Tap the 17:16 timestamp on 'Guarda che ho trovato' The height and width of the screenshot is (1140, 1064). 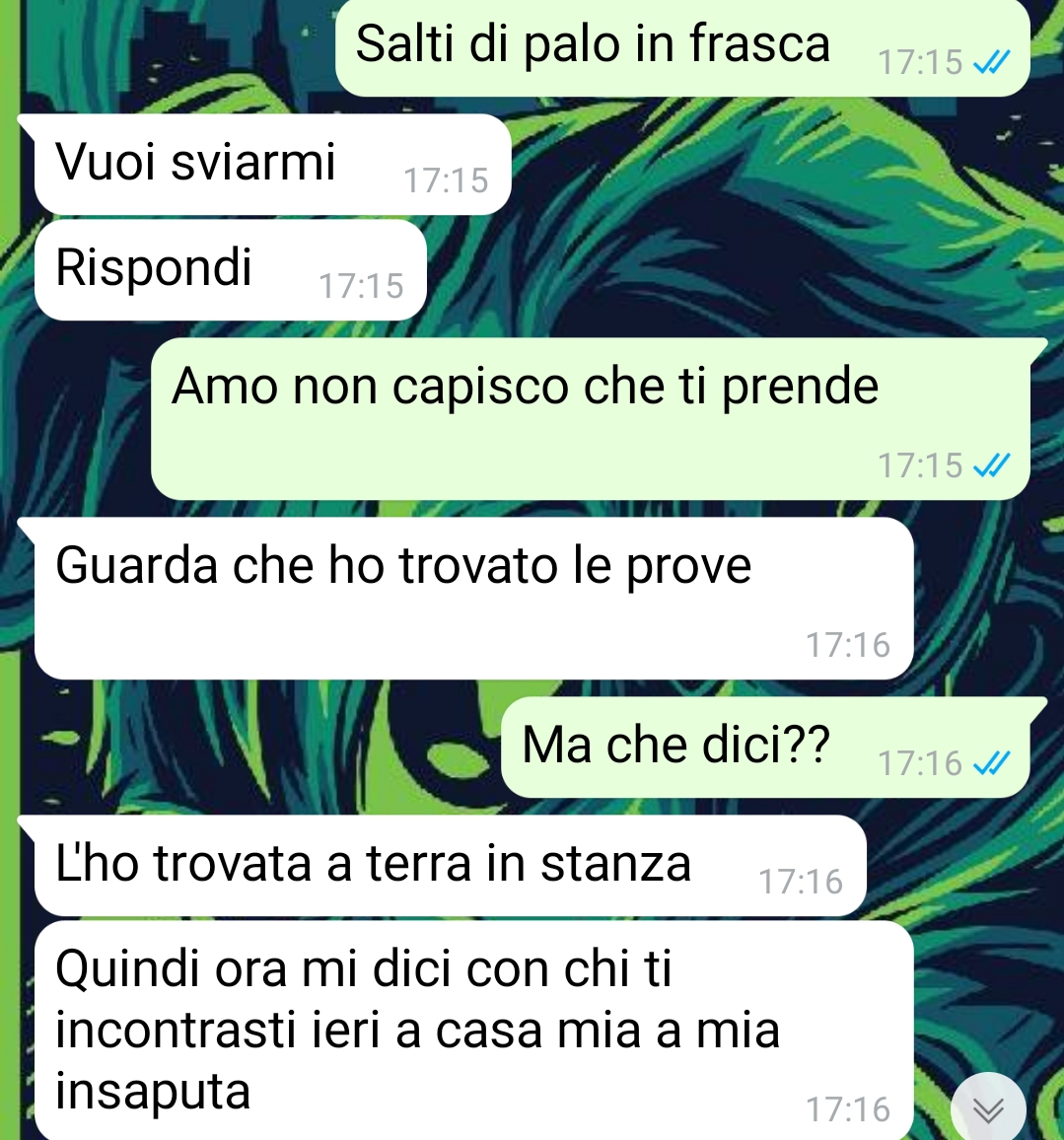coord(848,646)
